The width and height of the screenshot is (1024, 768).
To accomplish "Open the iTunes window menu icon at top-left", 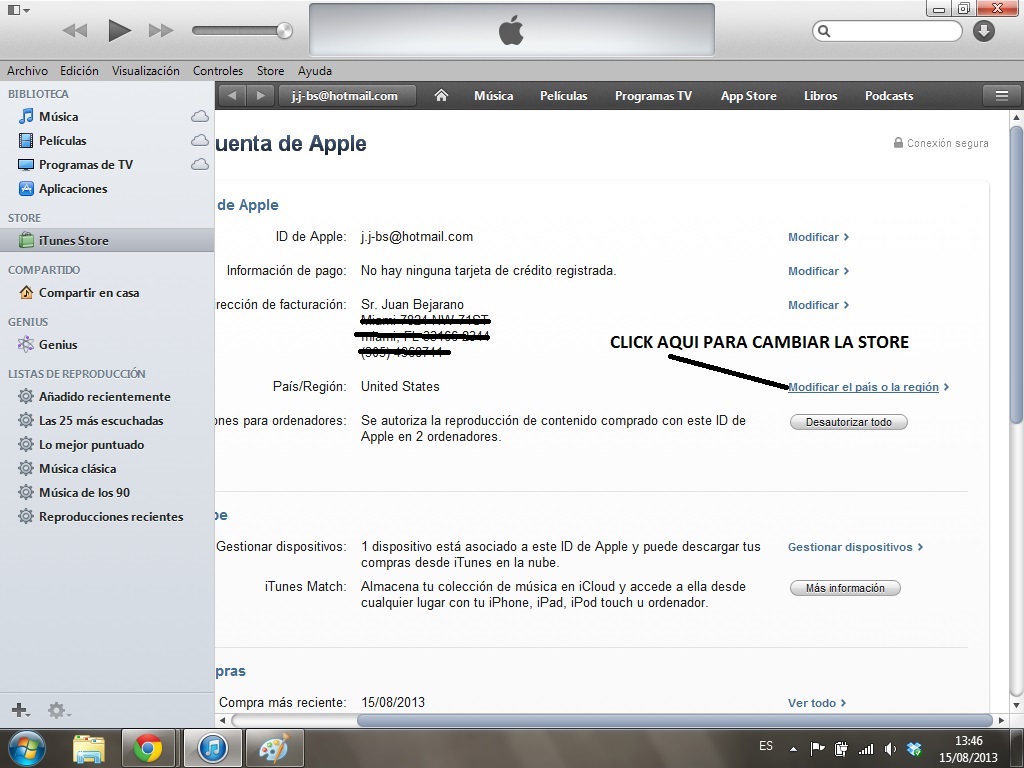I will [18, 10].
